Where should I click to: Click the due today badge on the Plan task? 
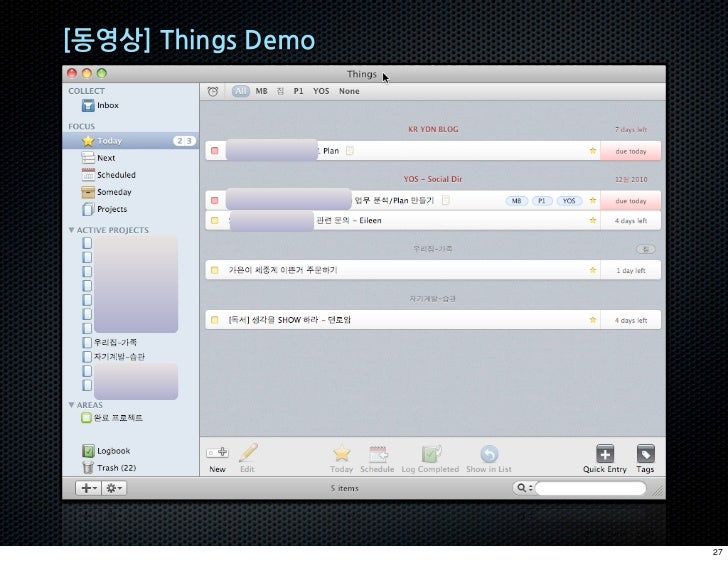[x=630, y=151]
